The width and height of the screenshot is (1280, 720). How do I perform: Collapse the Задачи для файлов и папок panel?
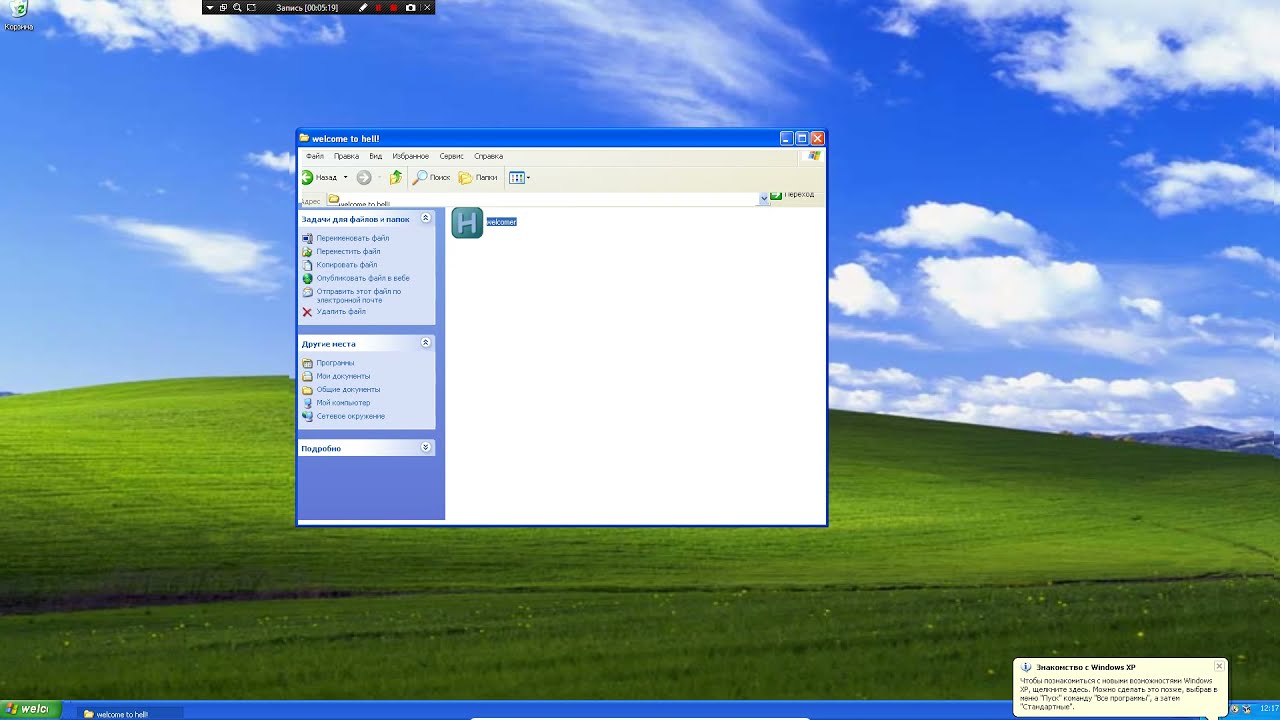426,218
